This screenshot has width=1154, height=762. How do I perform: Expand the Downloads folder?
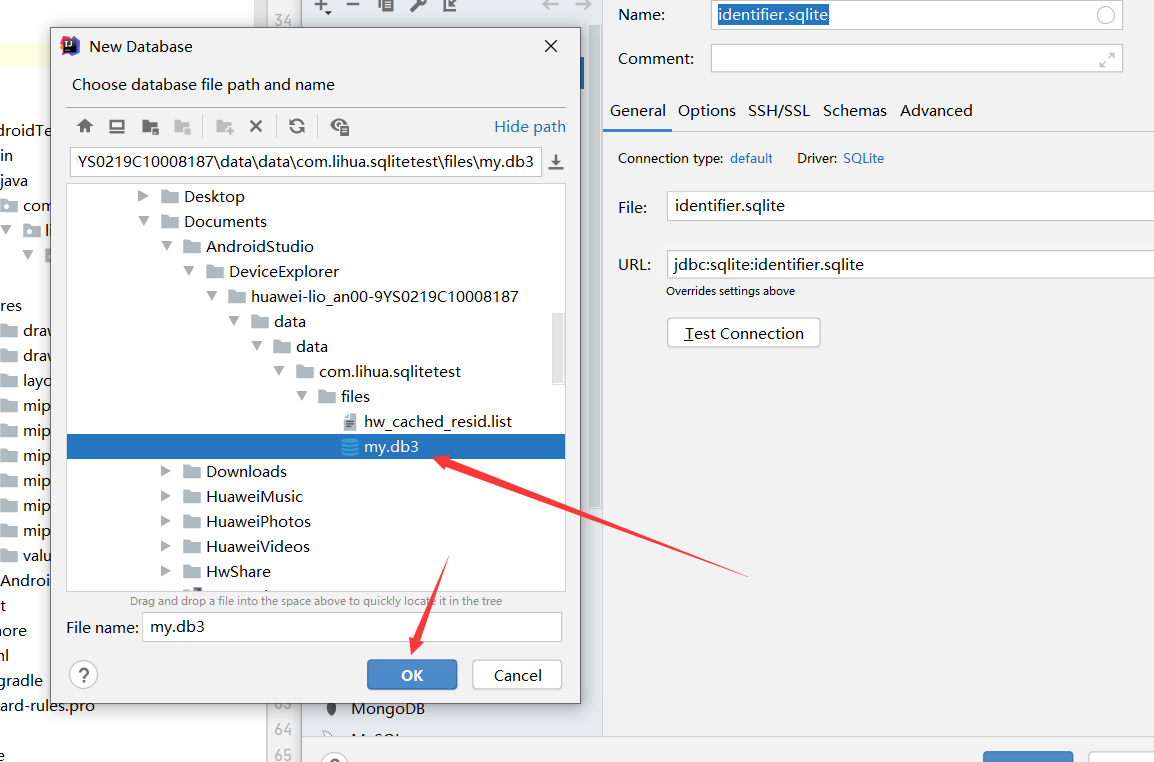(166, 470)
